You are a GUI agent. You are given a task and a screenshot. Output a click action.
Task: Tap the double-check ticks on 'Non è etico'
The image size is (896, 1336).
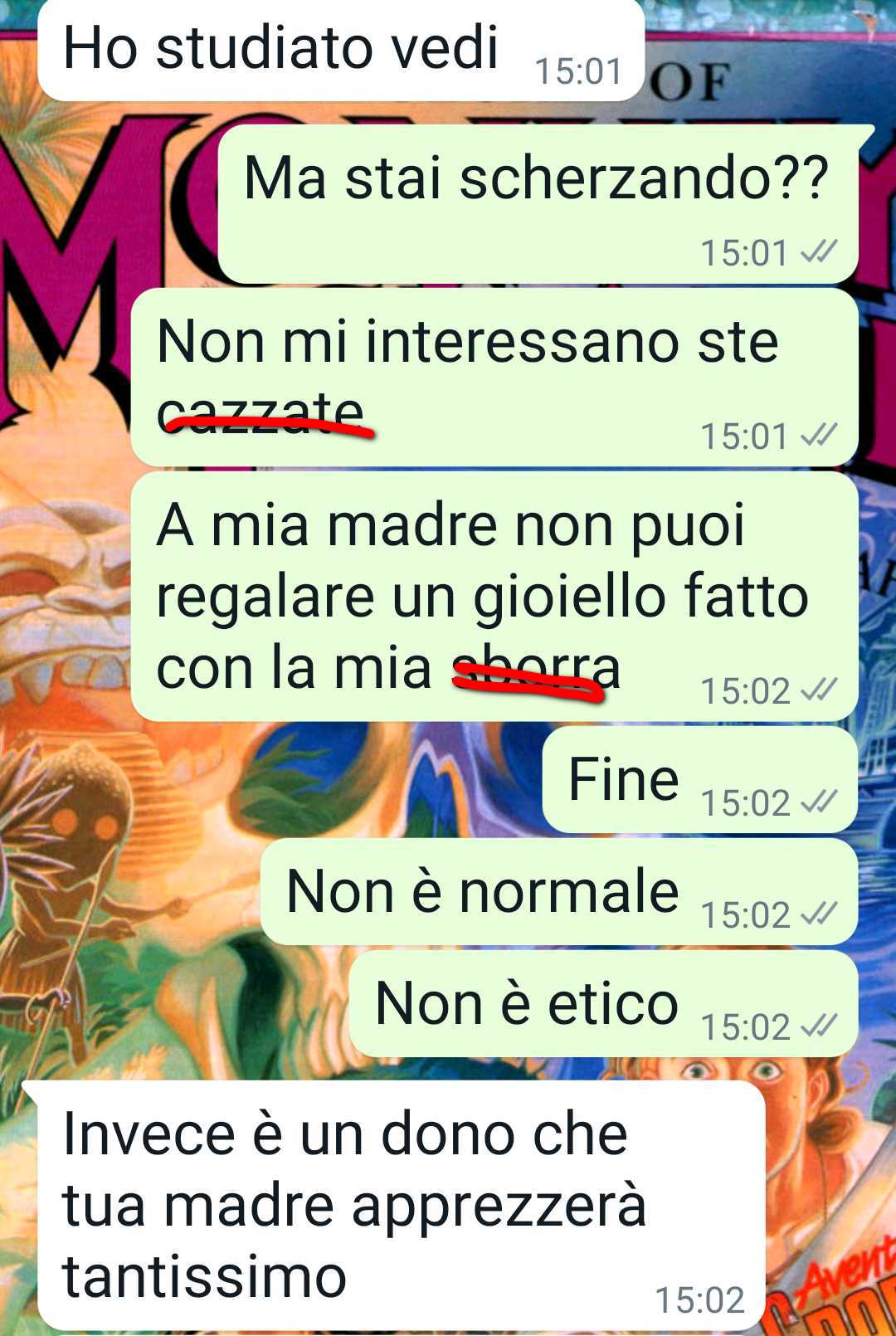pos(819,1026)
